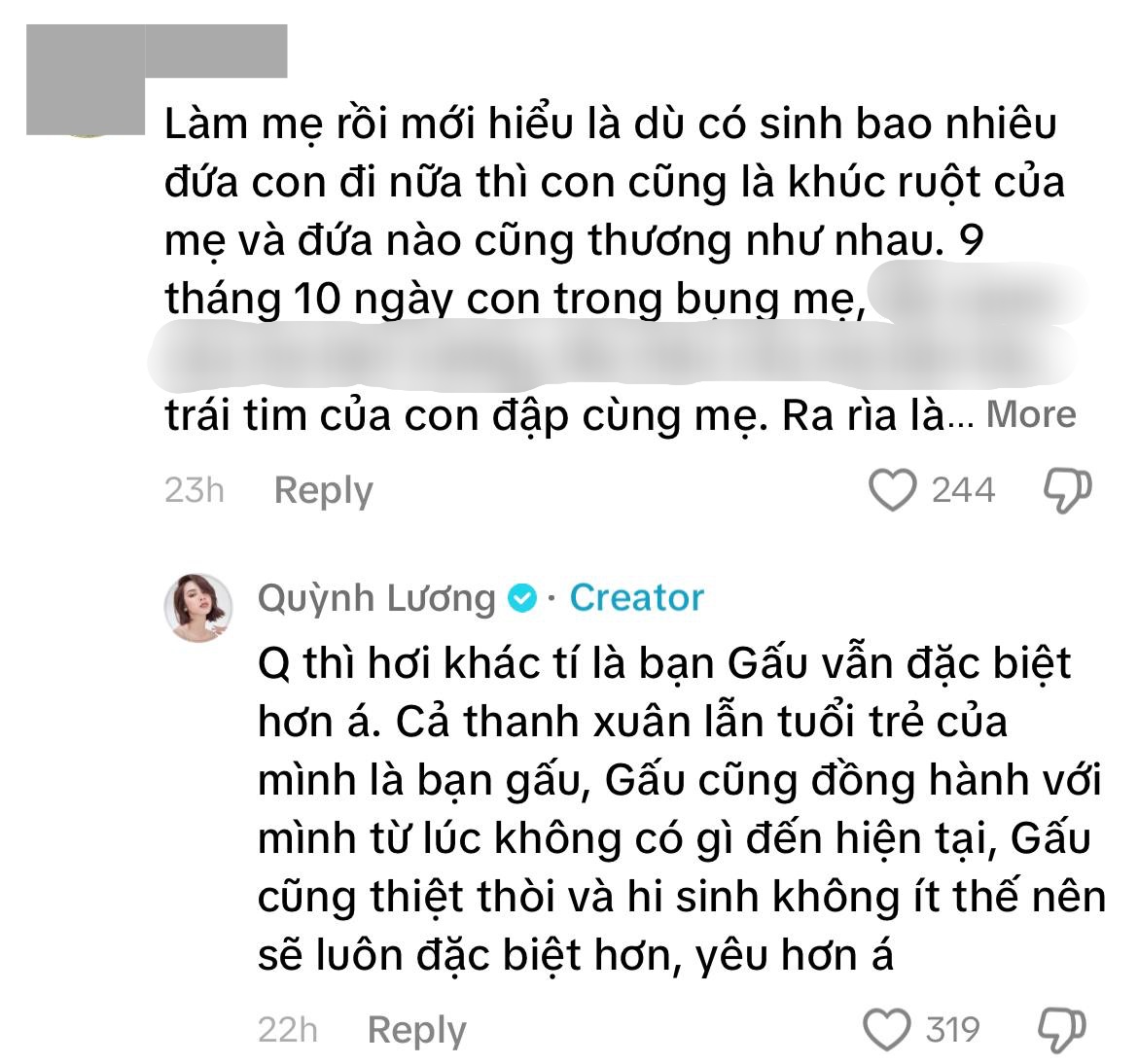Image resolution: width=1138 pixels, height=1064 pixels.
Task: Open the first commenter's blurred avatar
Action: (x=86, y=83)
